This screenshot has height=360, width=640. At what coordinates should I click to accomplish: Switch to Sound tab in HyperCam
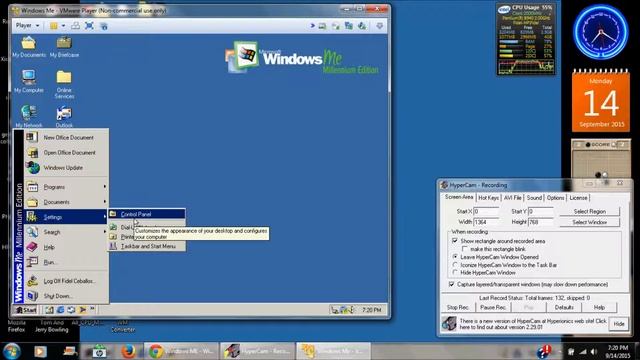tap(534, 198)
